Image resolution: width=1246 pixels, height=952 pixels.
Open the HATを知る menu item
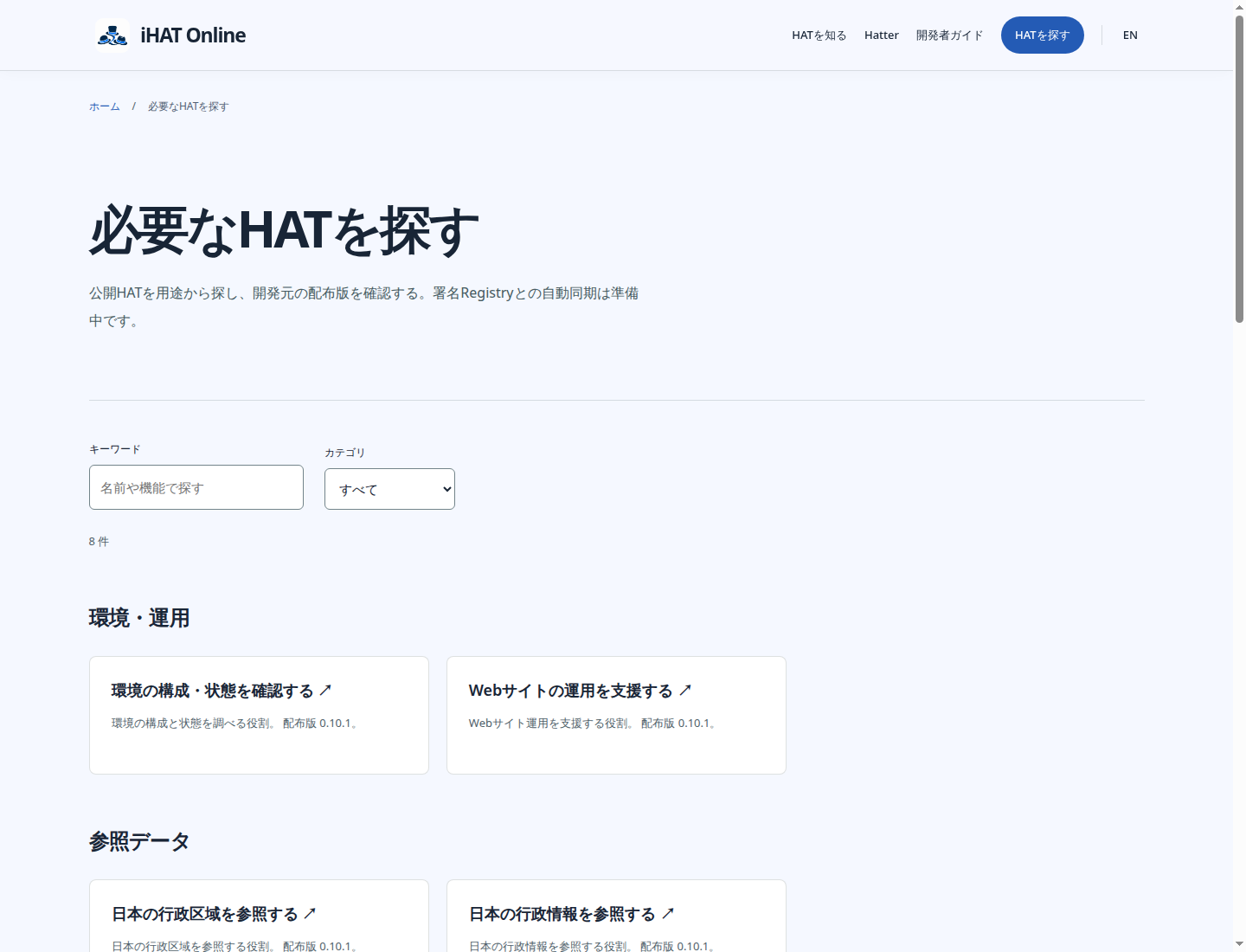coord(819,35)
